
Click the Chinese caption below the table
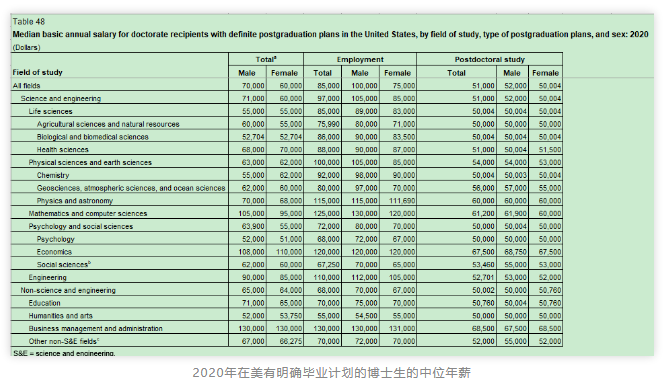click(x=331, y=373)
